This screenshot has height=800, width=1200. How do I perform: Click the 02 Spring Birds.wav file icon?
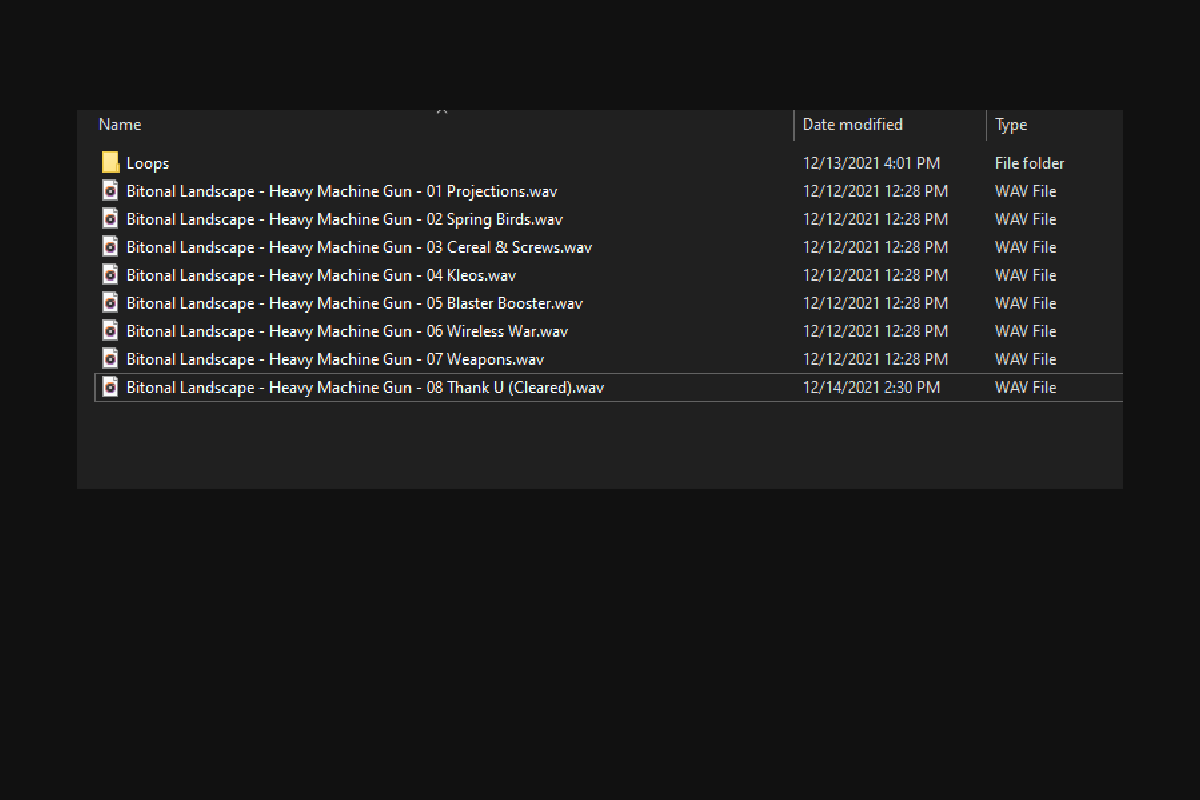click(111, 219)
